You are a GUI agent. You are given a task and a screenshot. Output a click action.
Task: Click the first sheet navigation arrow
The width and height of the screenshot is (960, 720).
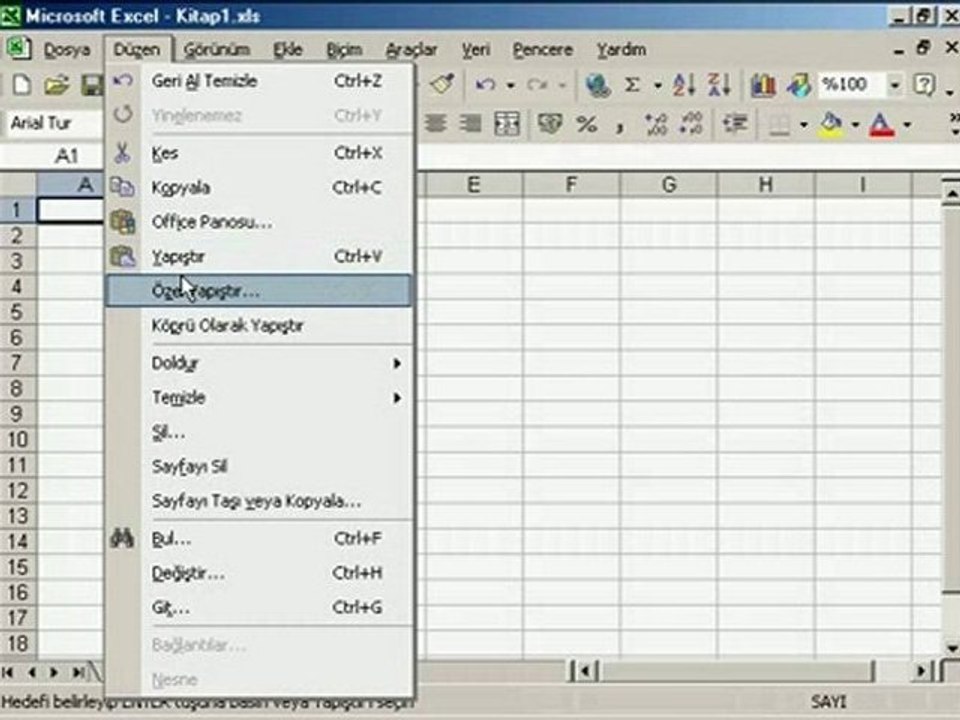pos(8,672)
